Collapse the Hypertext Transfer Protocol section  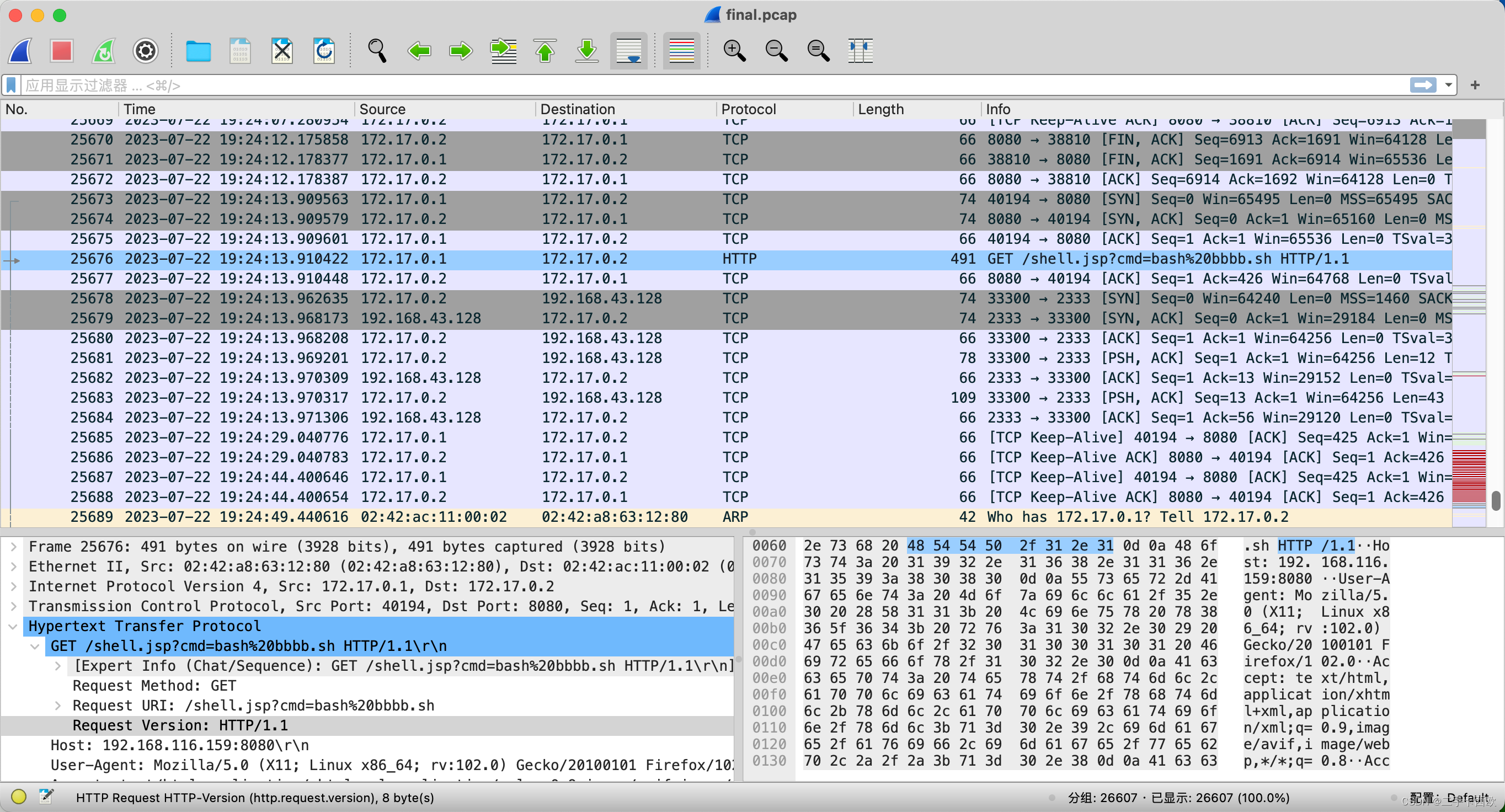[x=13, y=626]
